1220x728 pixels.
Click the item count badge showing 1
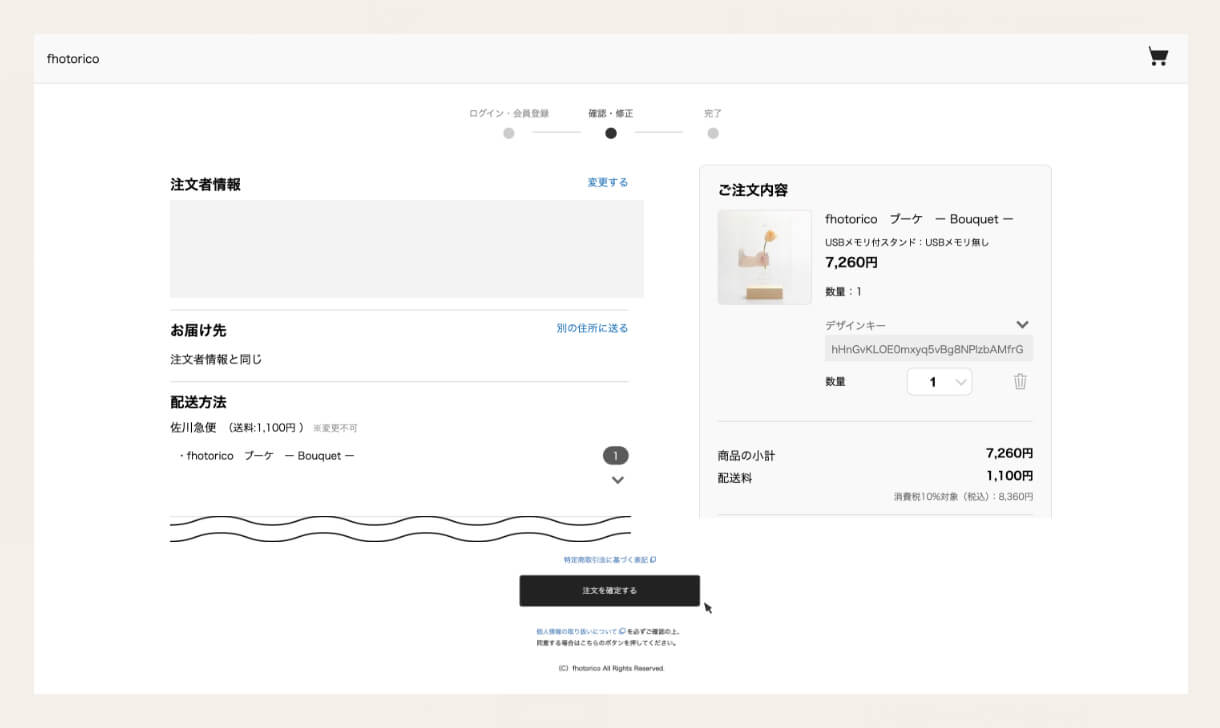coord(615,456)
